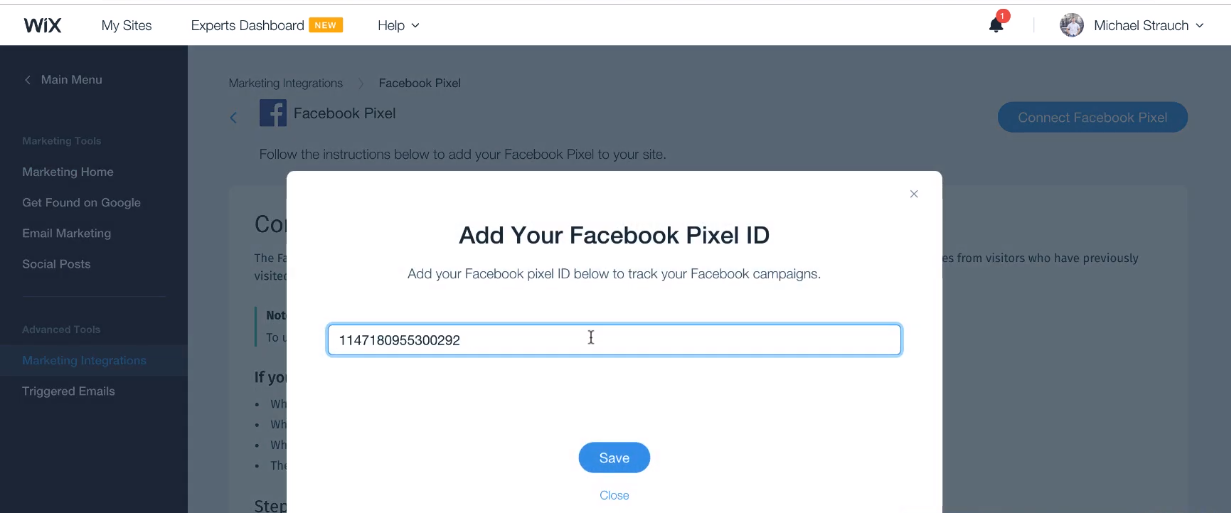This screenshot has height=513, width=1231.
Task: Click the Facebook Pixel ID input field
Action: 614,340
